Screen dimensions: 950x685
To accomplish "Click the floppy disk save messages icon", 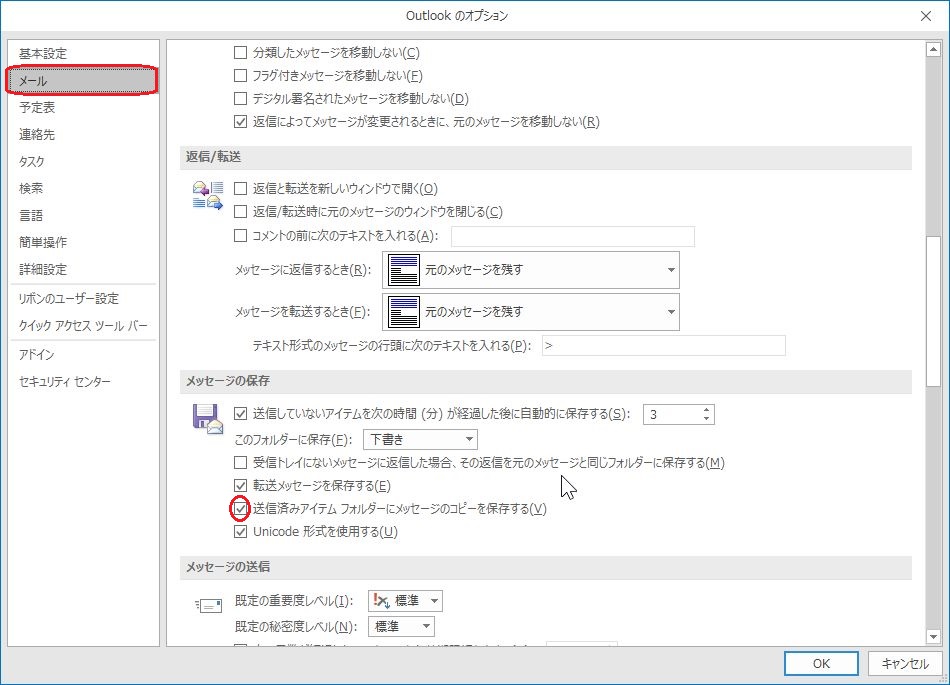I will click(x=208, y=419).
